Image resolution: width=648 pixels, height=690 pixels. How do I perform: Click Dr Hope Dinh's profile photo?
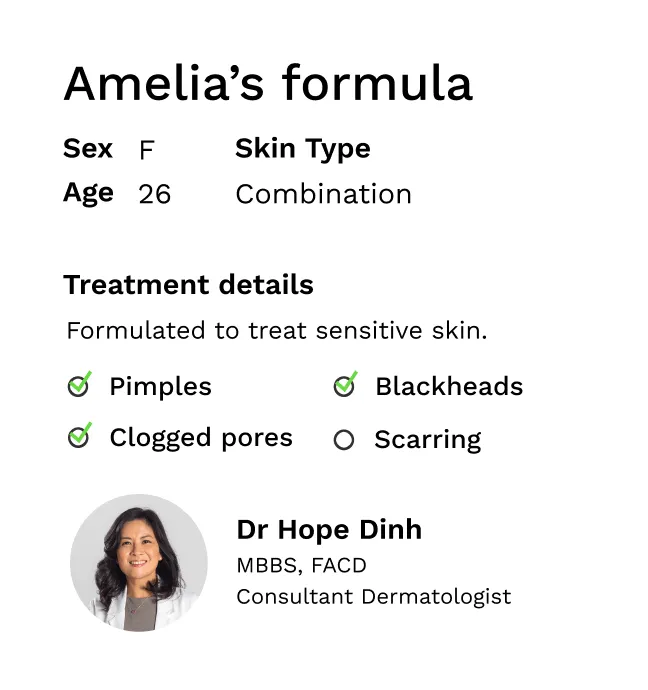pyautogui.click(x=139, y=562)
